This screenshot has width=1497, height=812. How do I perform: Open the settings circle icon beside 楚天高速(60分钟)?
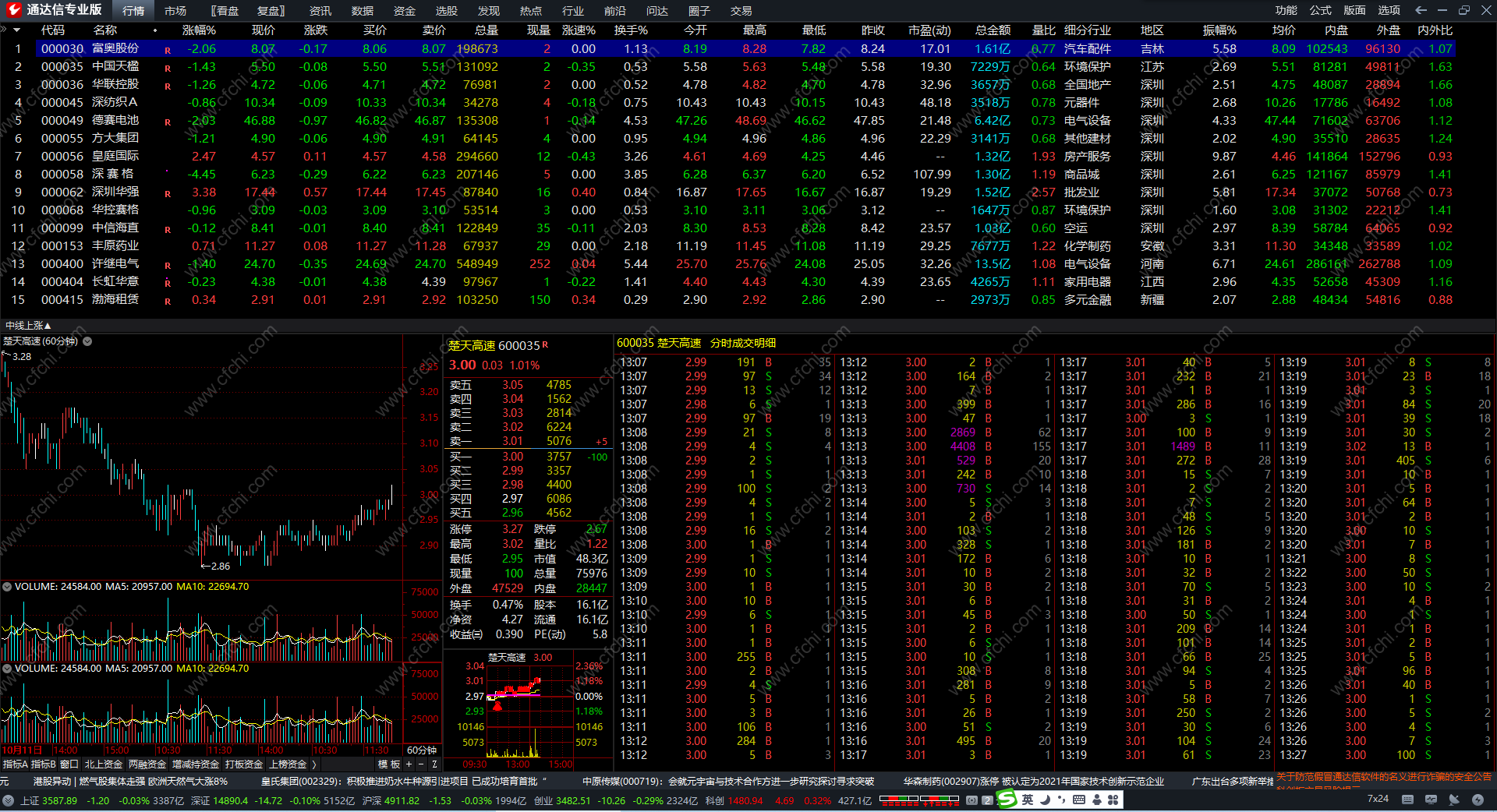click(87, 341)
